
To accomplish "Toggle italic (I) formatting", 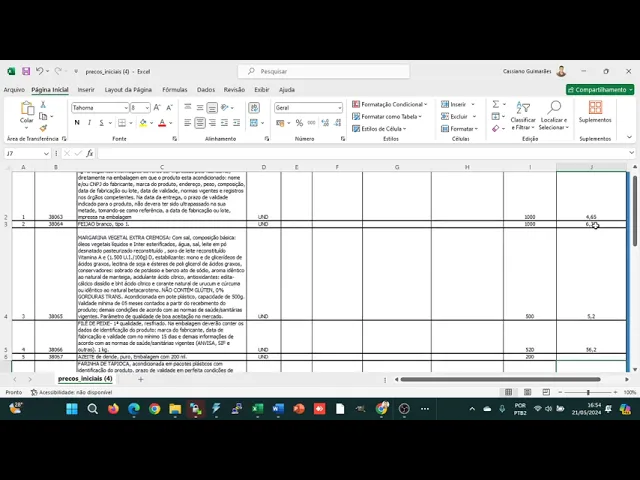I will coord(89,123).
